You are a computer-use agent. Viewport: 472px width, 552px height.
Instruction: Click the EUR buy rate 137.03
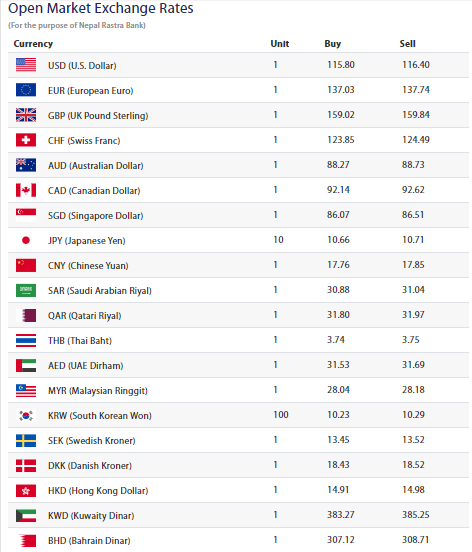point(341,90)
